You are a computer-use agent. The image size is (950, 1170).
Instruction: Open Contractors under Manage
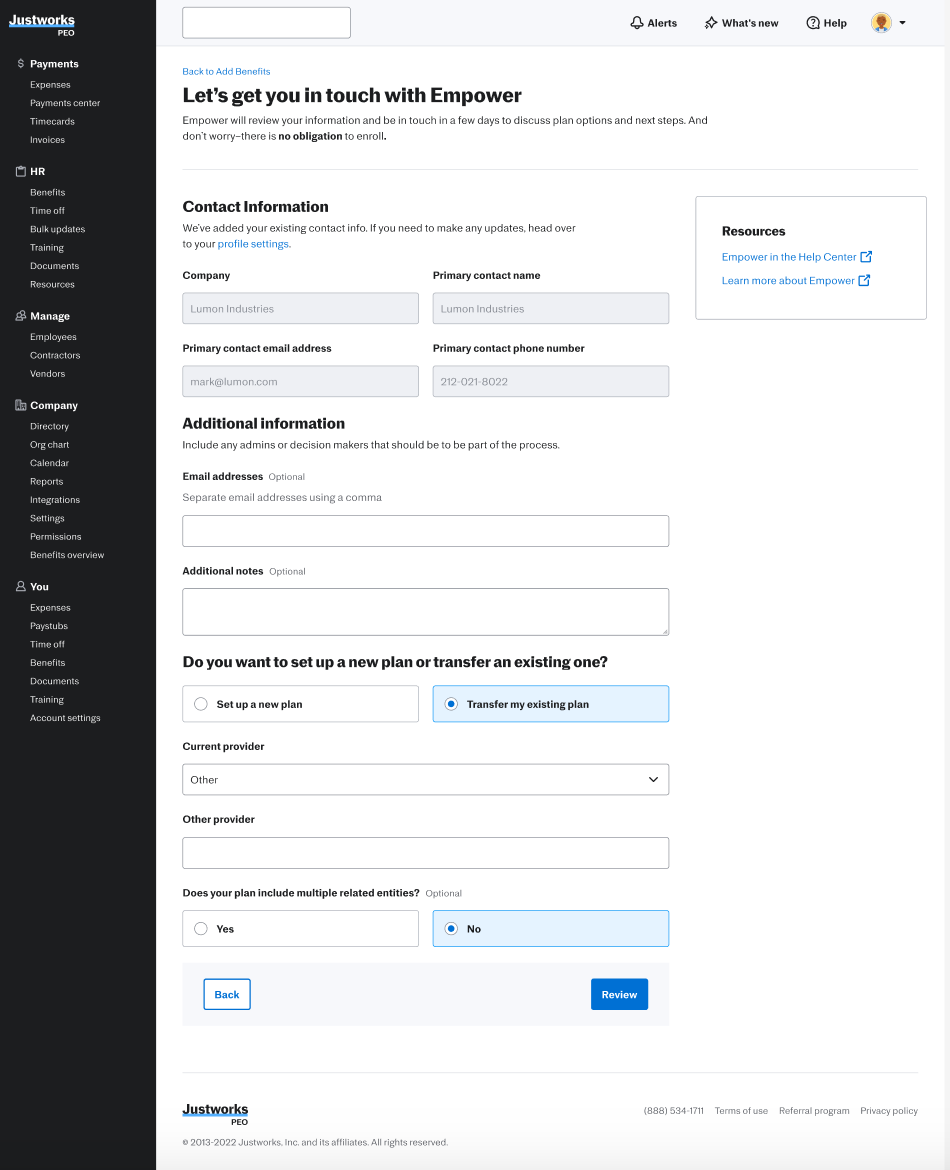point(55,355)
